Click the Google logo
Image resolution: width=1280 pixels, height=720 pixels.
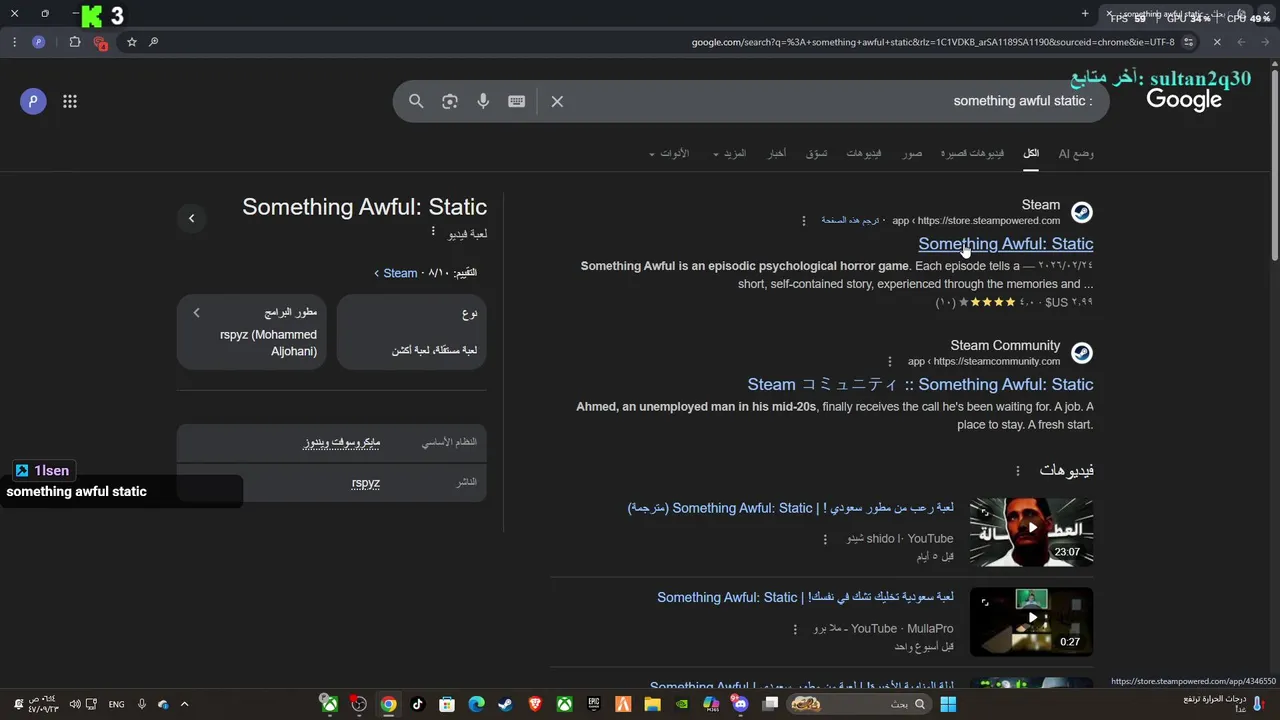[1184, 100]
